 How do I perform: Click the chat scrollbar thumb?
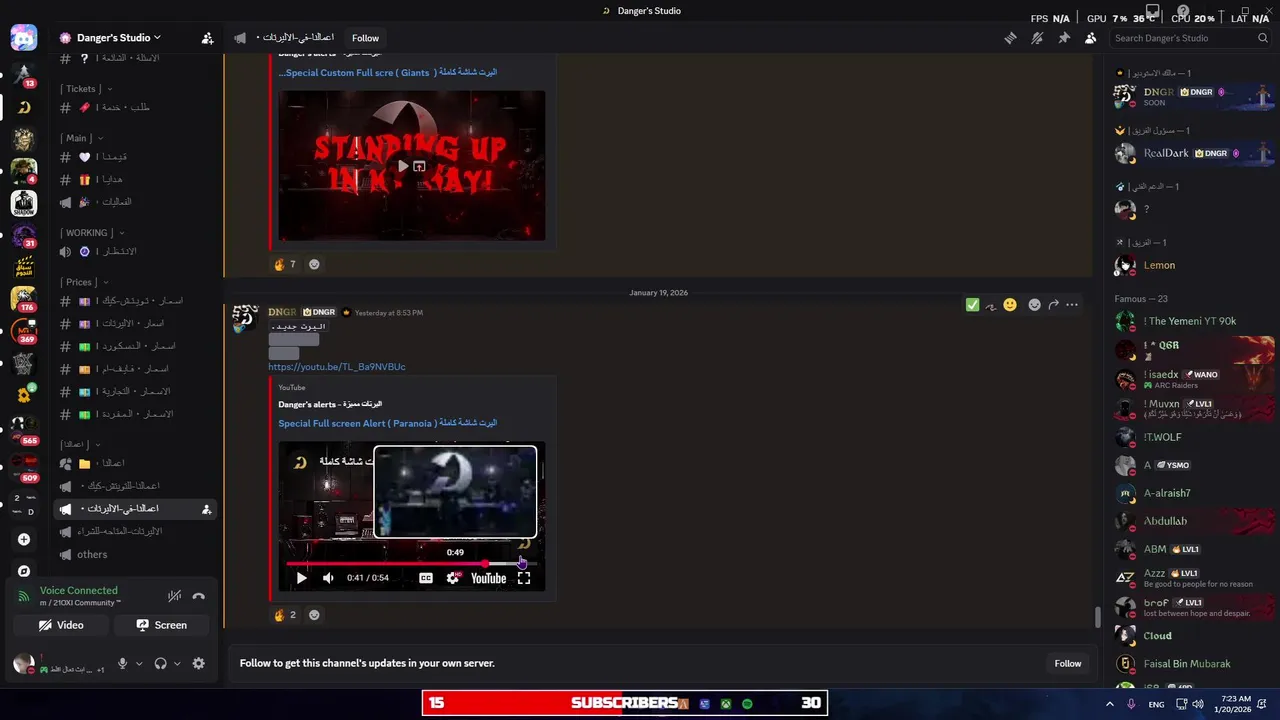tap(1098, 616)
